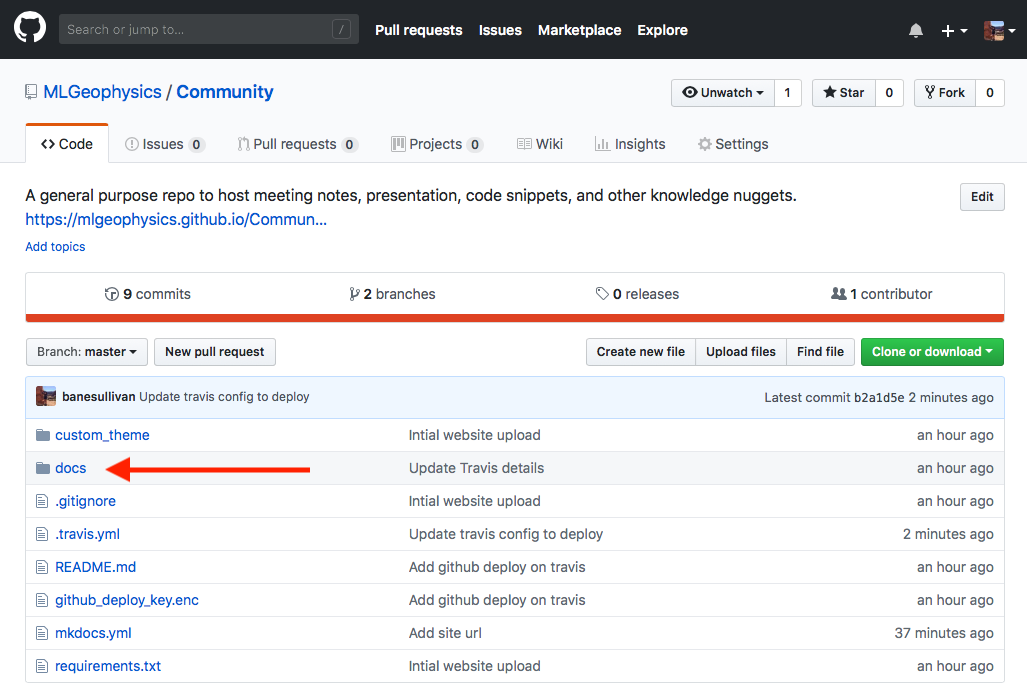Open the banesullivan author link
The image size is (1027, 692).
[x=99, y=397]
